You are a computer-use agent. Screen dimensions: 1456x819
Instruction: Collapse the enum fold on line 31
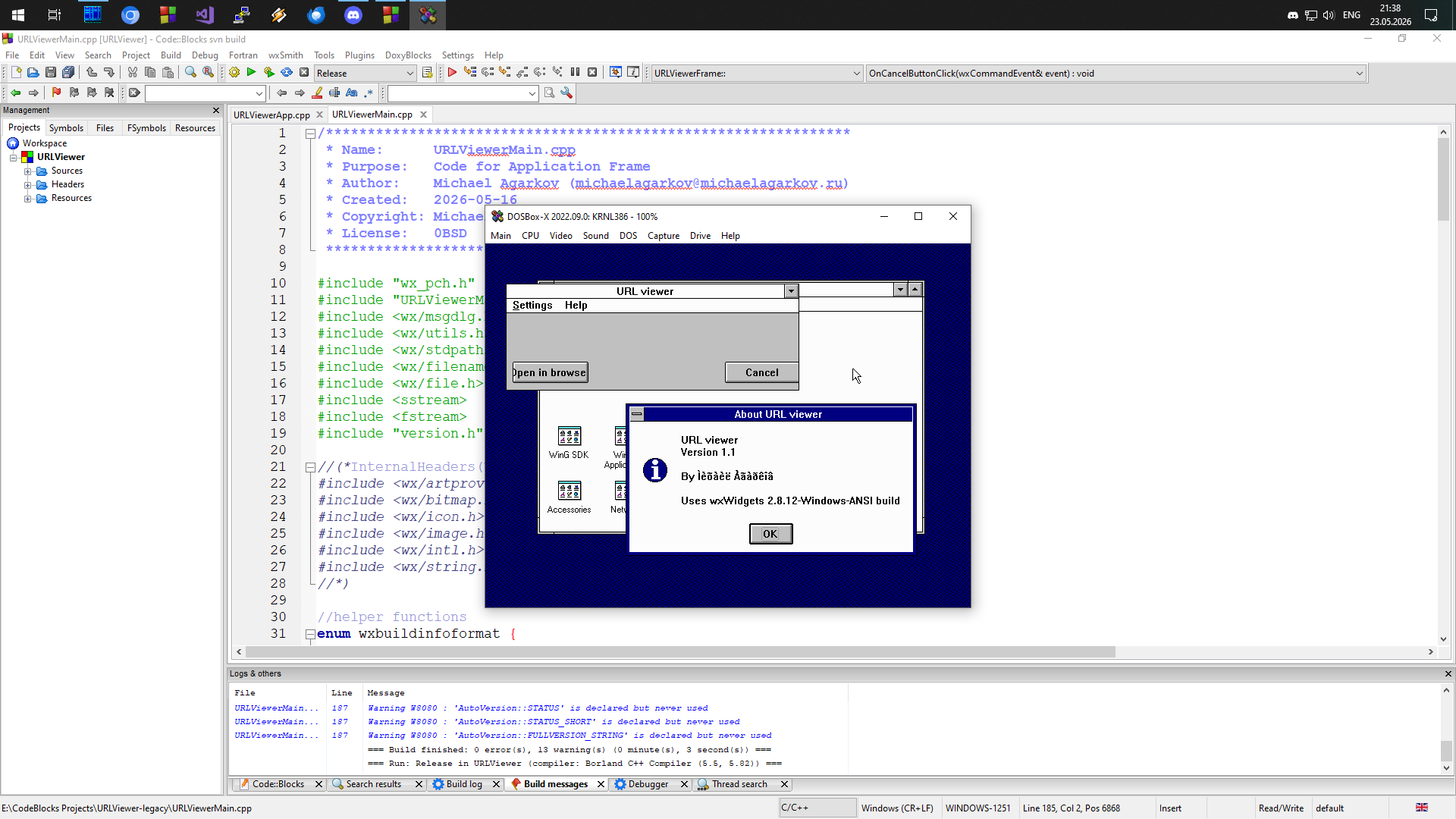pyautogui.click(x=310, y=635)
